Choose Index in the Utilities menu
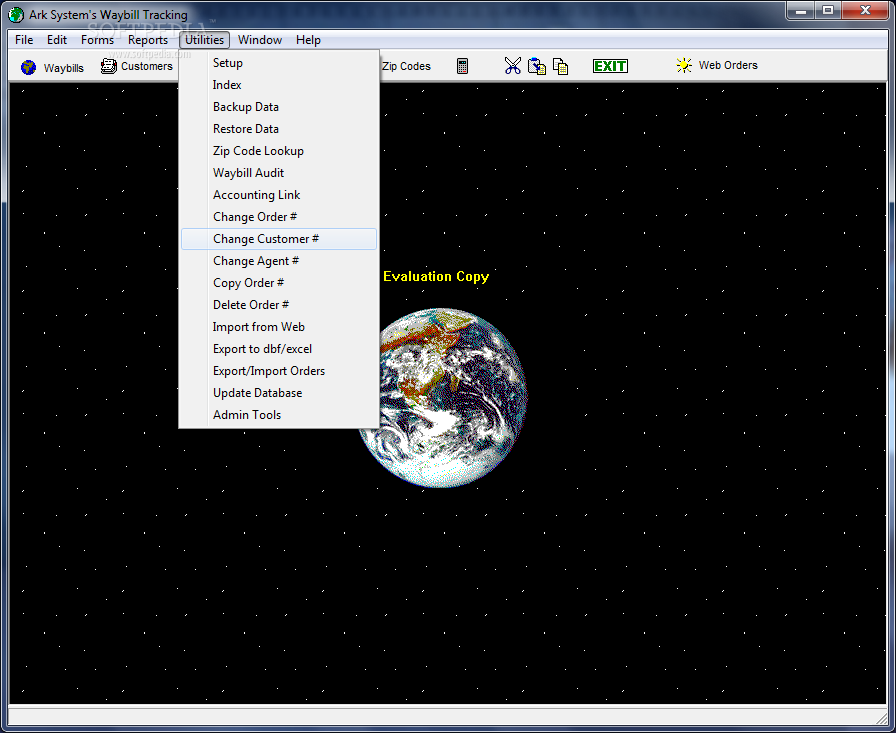 [x=279, y=85]
